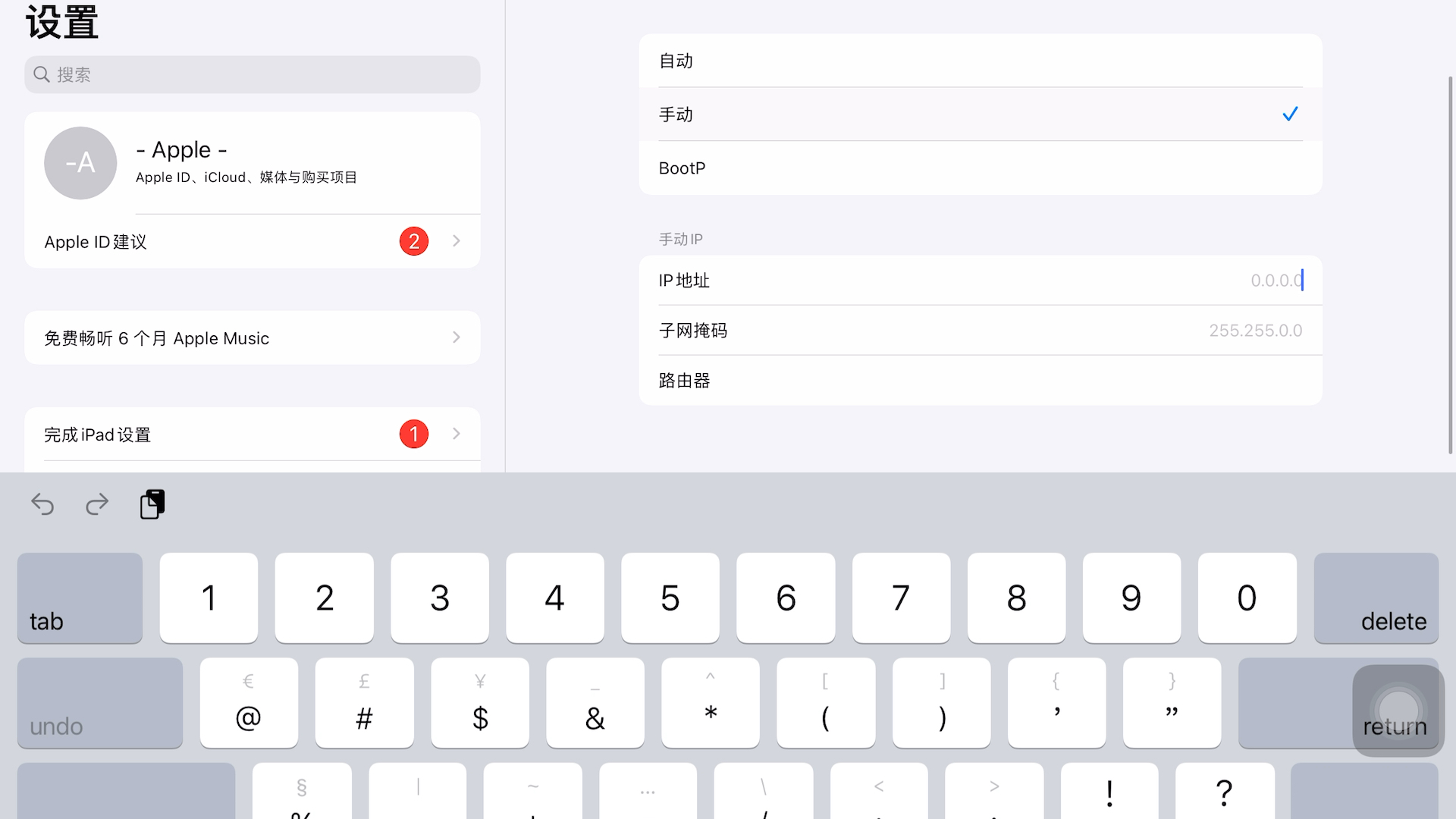Viewport: 1456px width, 819px height.
Task: Tap the red badge on 完成iPad设置
Action: tap(414, 434)
